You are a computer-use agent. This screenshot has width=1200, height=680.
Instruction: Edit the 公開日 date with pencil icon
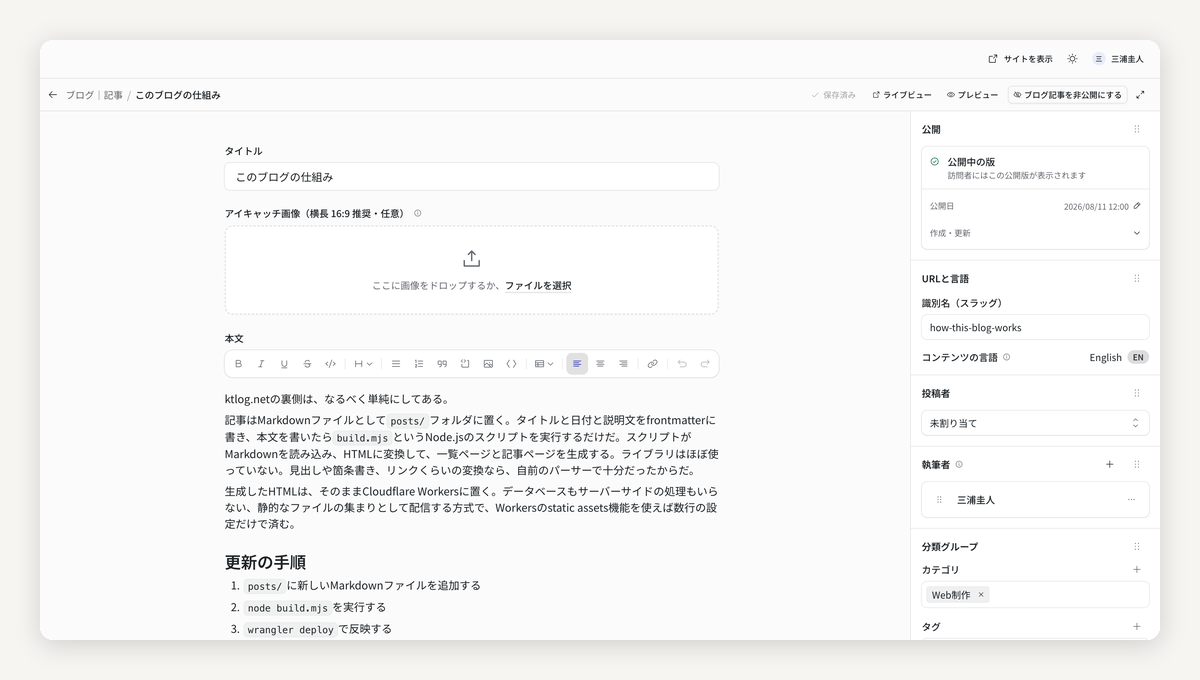click(1137, 206)
